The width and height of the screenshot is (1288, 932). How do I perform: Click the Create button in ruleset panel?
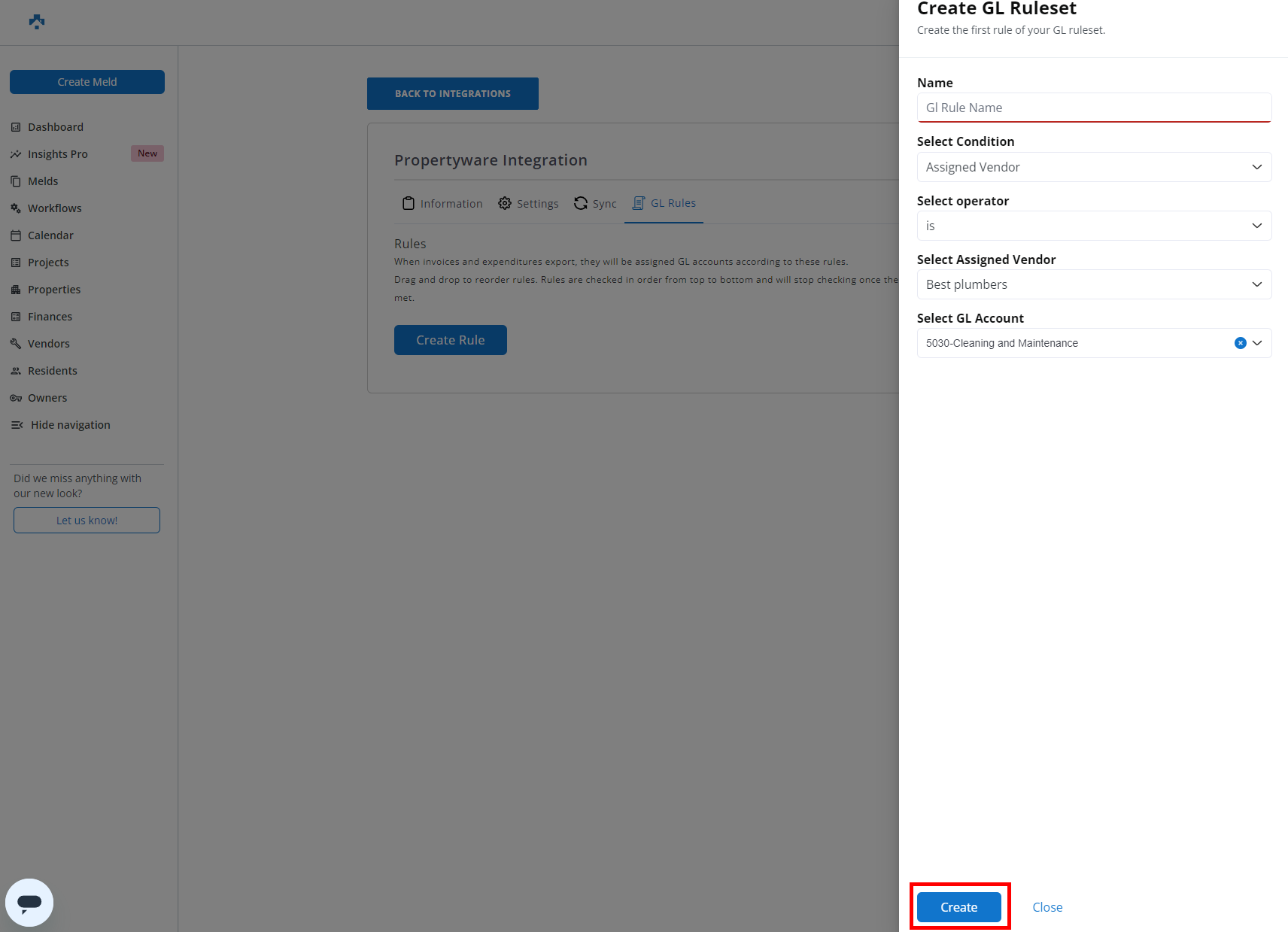[x=958, y=907]
